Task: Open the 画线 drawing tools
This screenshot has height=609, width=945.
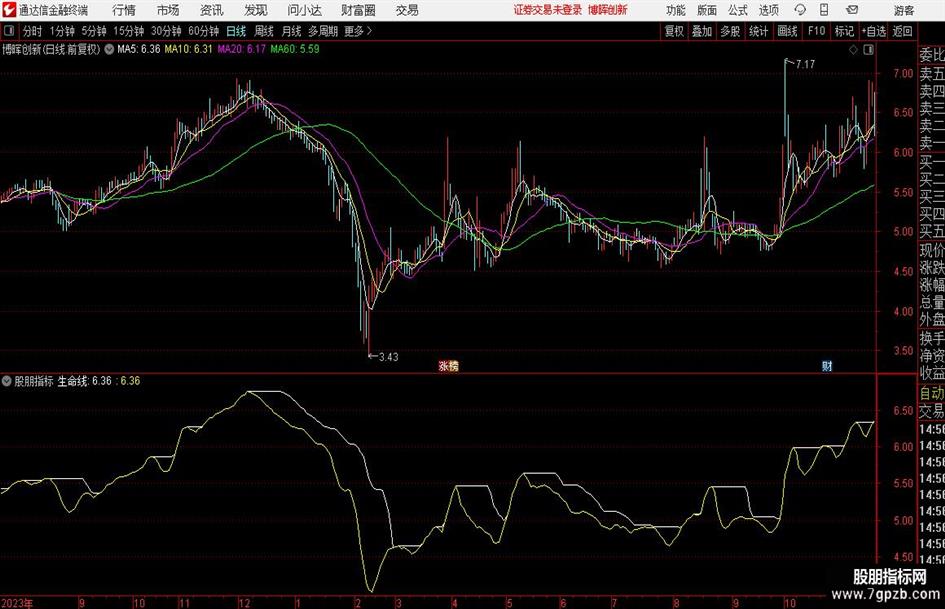Action: point(787,31)
